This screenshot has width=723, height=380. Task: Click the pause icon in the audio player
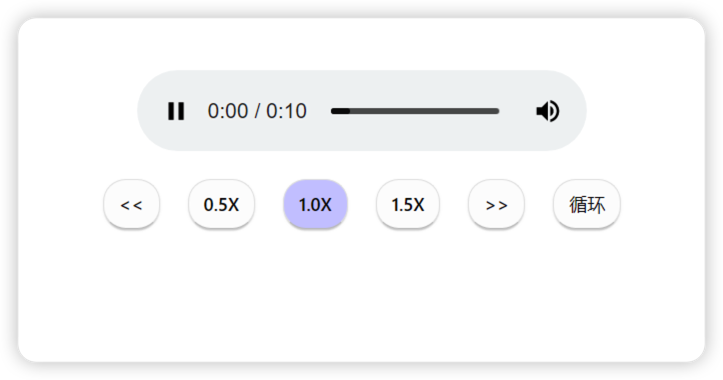tap(176, 111)
